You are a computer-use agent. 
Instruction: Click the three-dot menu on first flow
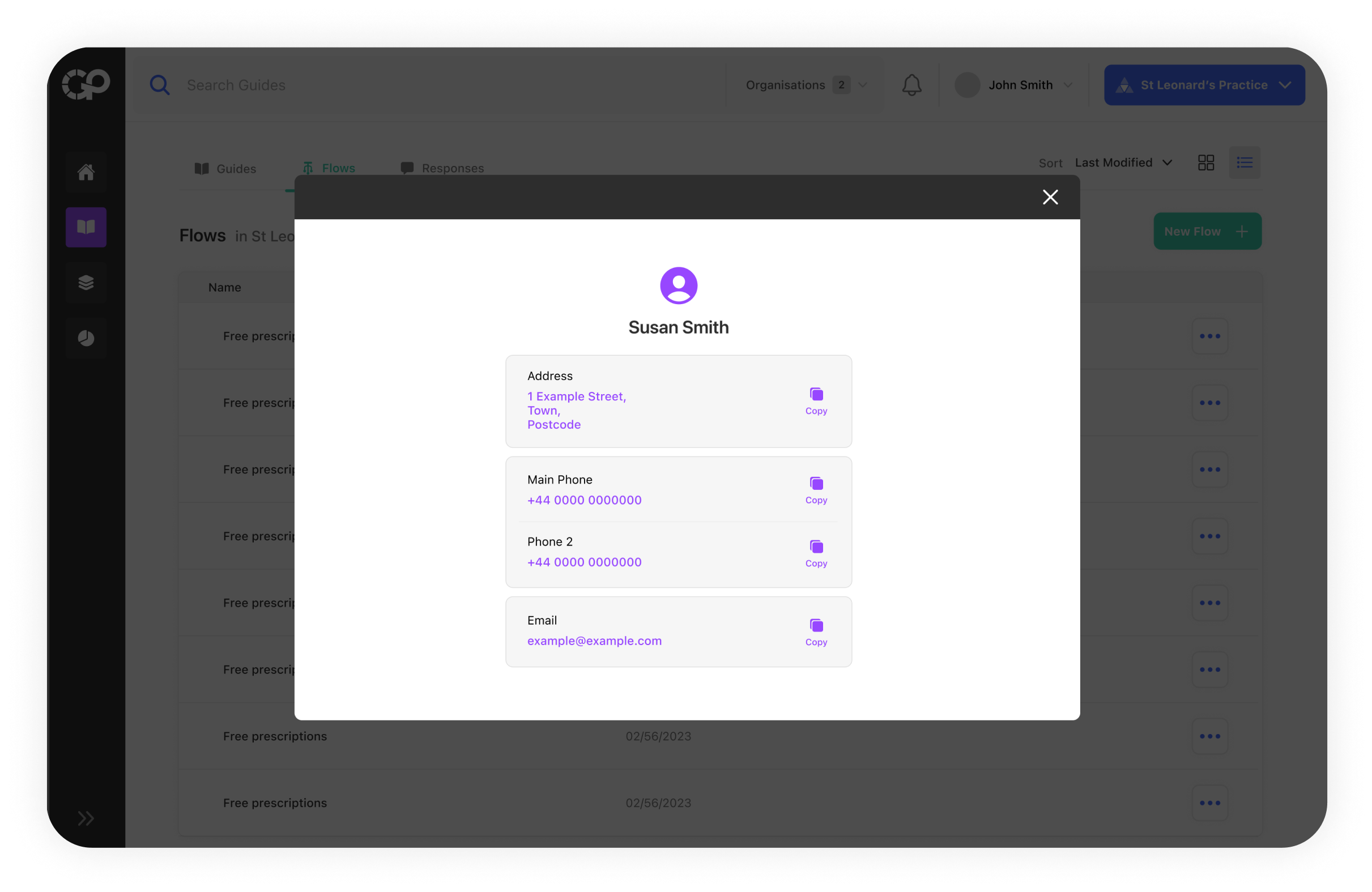pyautogui.click(x=1210, y=335)
